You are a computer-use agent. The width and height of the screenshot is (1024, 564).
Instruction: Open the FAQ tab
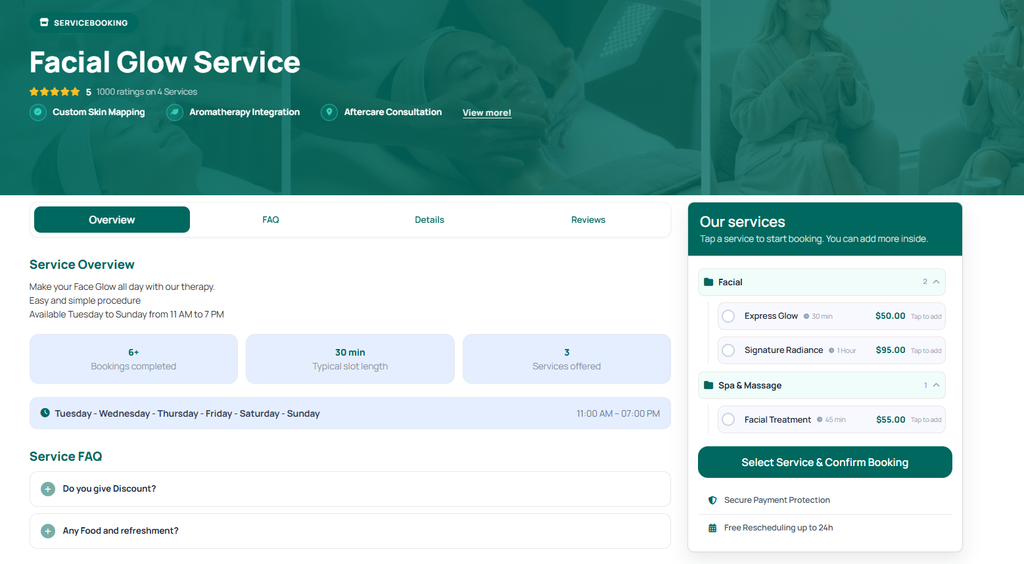(x=270, y=220)
